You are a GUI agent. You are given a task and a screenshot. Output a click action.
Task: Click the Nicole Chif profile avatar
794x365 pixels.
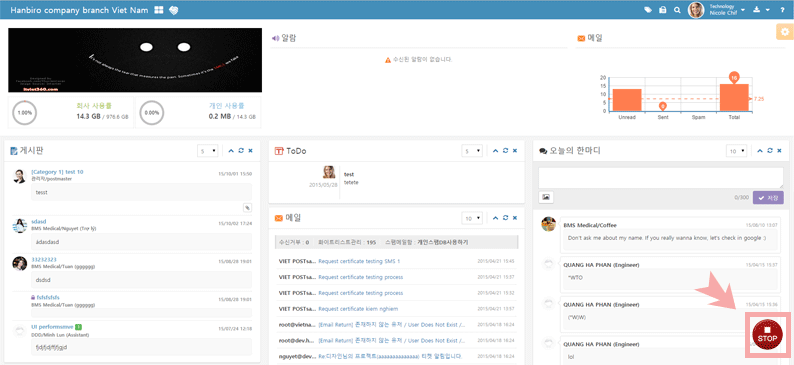click(x=696, y=10)
